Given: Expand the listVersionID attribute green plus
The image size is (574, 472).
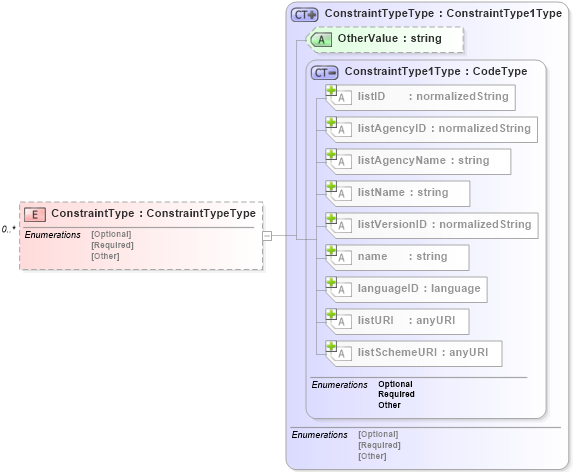Looking at the screenshot, I should (331, 218).
